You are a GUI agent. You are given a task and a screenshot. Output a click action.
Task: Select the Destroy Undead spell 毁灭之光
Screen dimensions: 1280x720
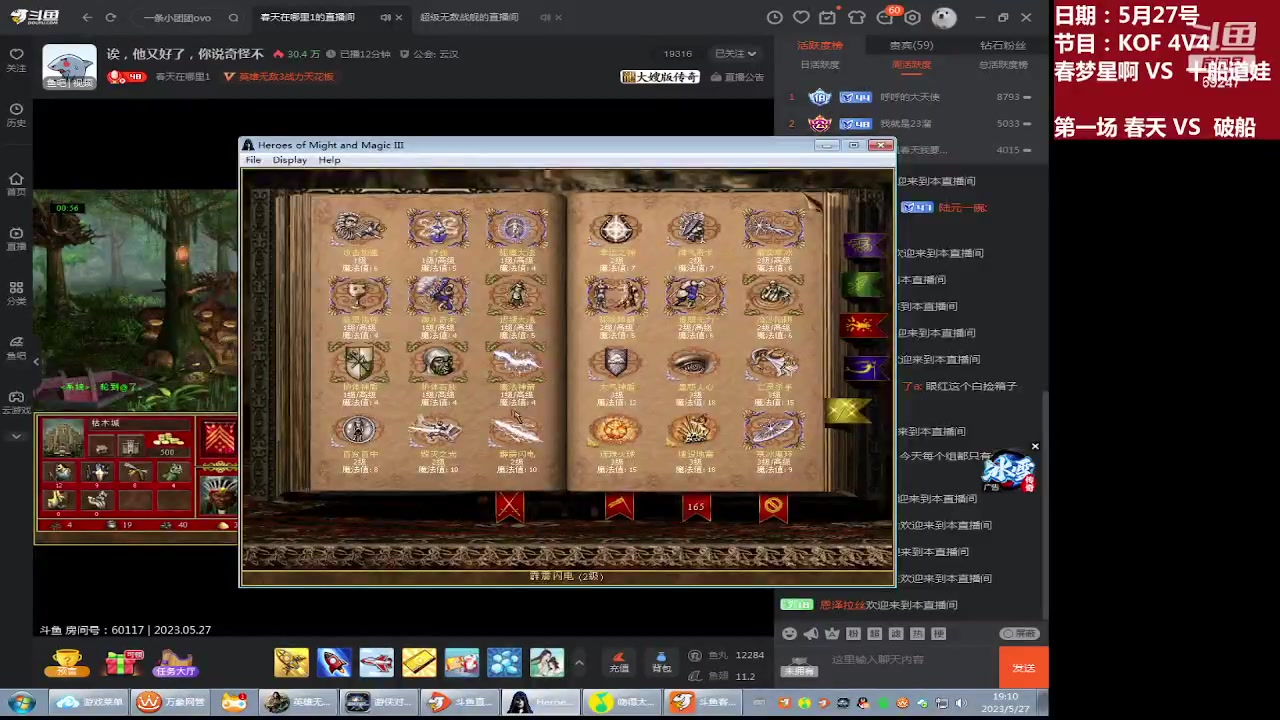pyautogui.click(x=437, y=430)
